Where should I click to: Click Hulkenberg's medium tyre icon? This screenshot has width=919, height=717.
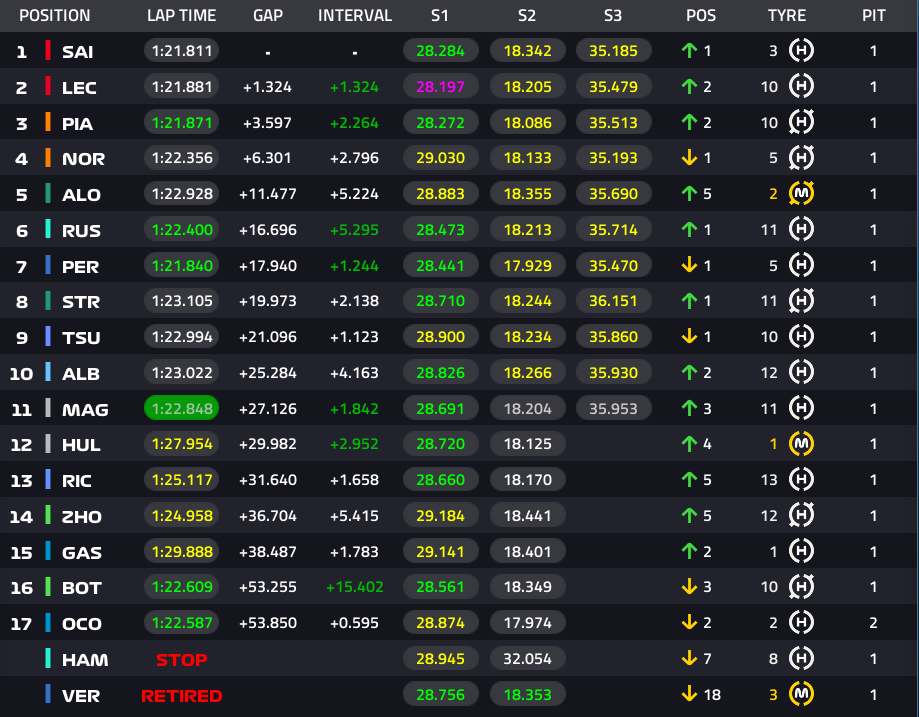click(x=801, y=444)
